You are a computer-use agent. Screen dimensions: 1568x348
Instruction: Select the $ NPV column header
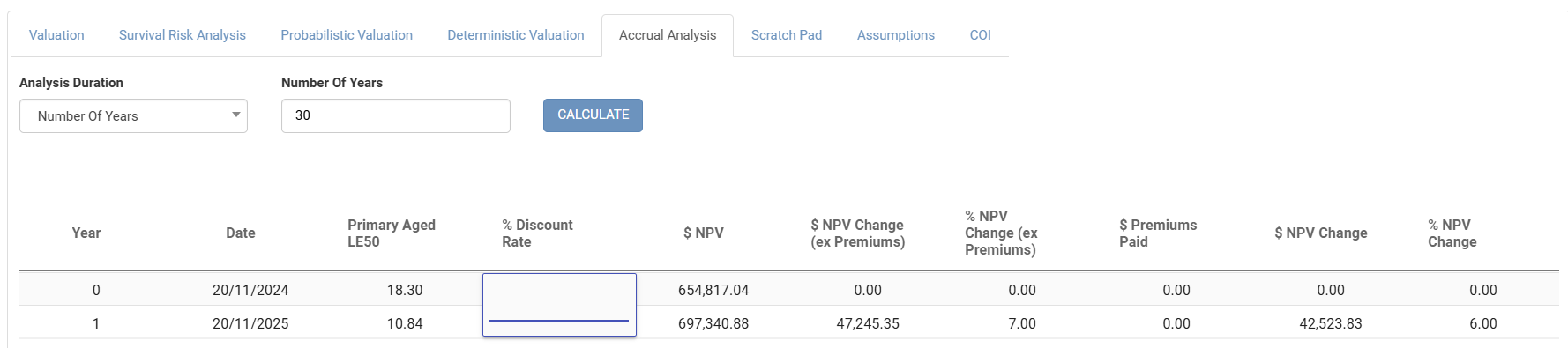(704, 233)
